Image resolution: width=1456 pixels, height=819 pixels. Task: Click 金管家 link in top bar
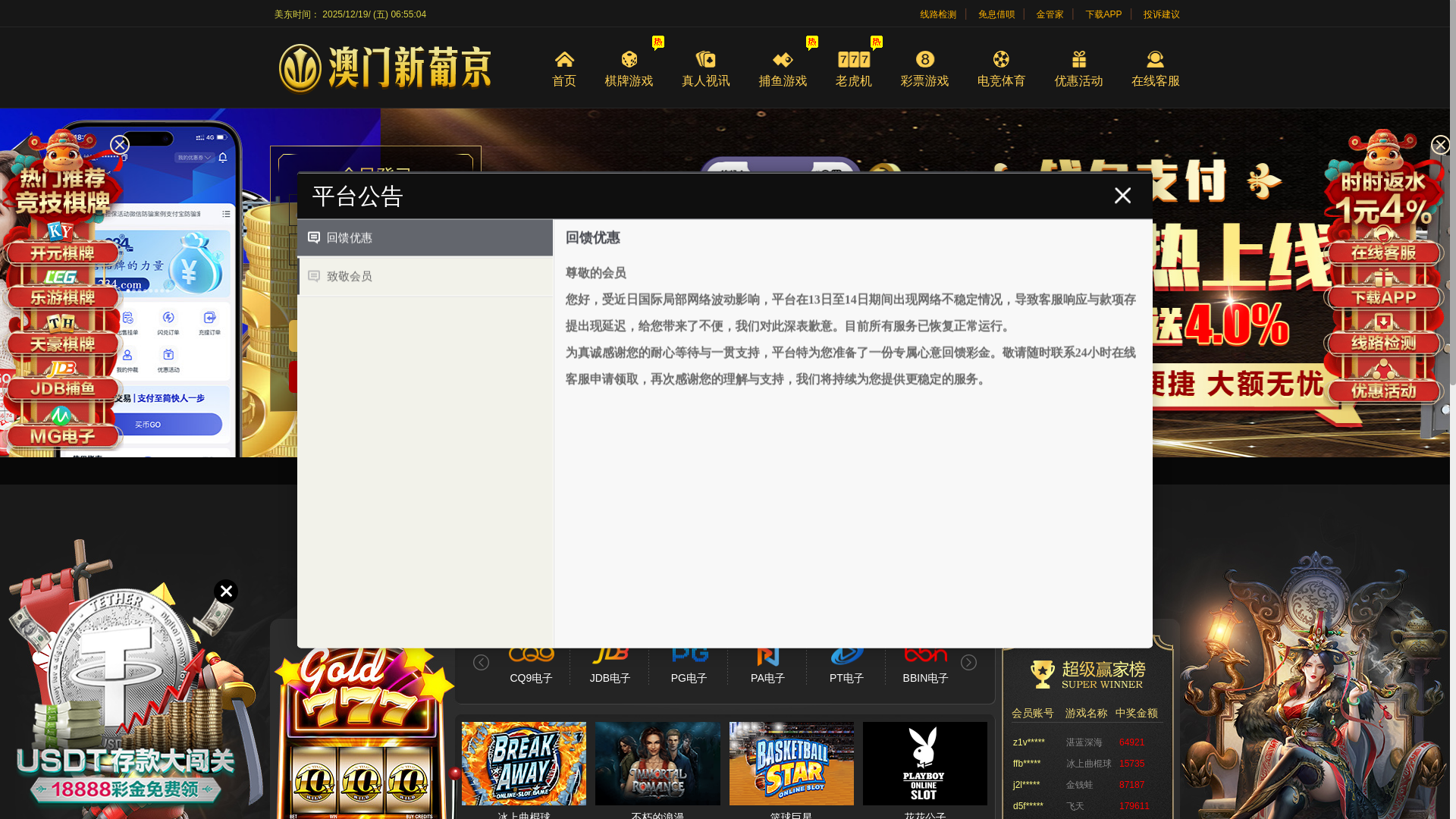tap(1050, 14)
